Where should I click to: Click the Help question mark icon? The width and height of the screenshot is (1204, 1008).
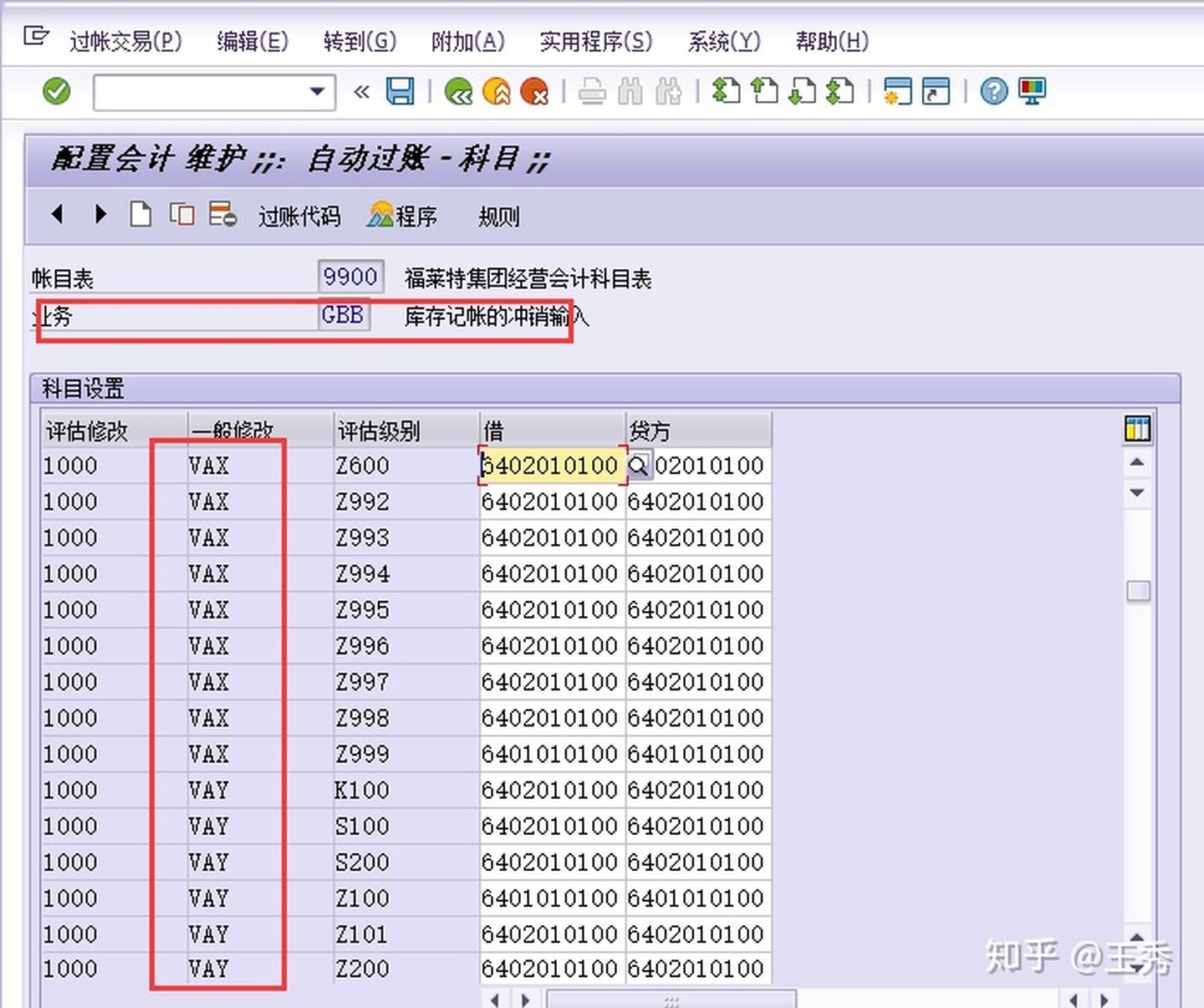click(993, 92)
